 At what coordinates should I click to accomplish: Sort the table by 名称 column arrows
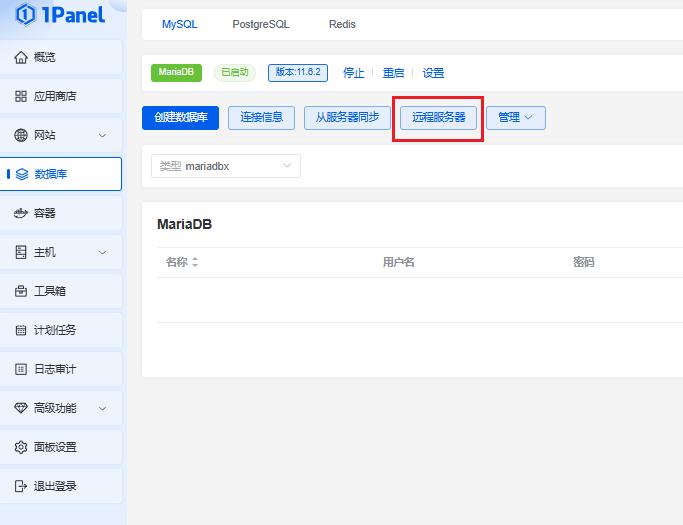coord(195,262)
